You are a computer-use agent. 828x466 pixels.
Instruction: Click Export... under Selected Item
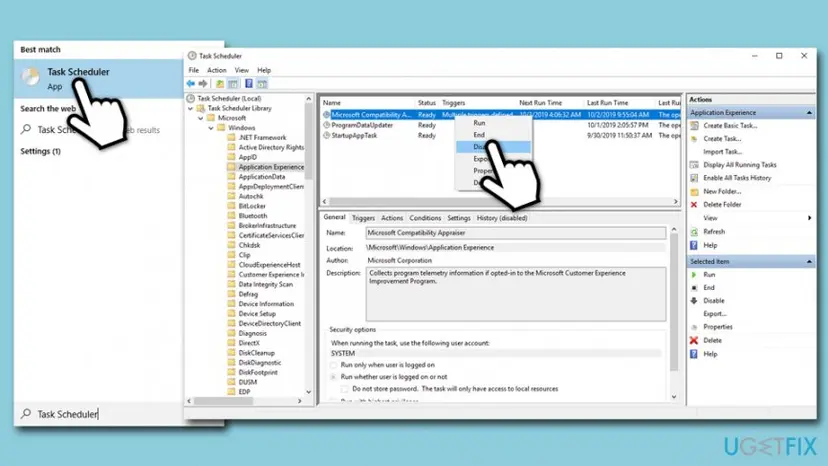point(714,314)
